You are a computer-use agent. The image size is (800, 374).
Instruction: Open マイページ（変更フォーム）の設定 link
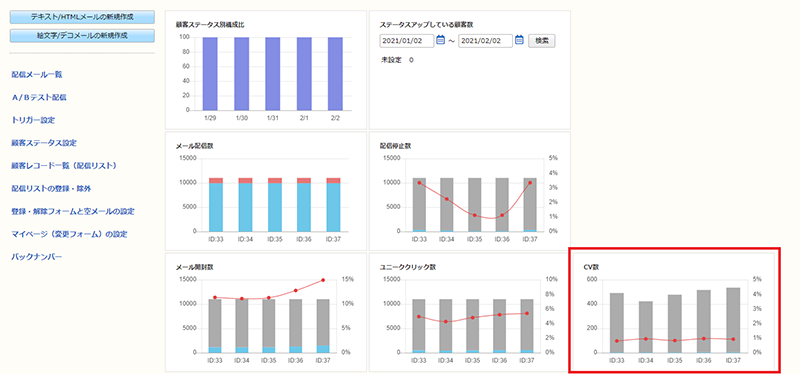coord(69,234)
